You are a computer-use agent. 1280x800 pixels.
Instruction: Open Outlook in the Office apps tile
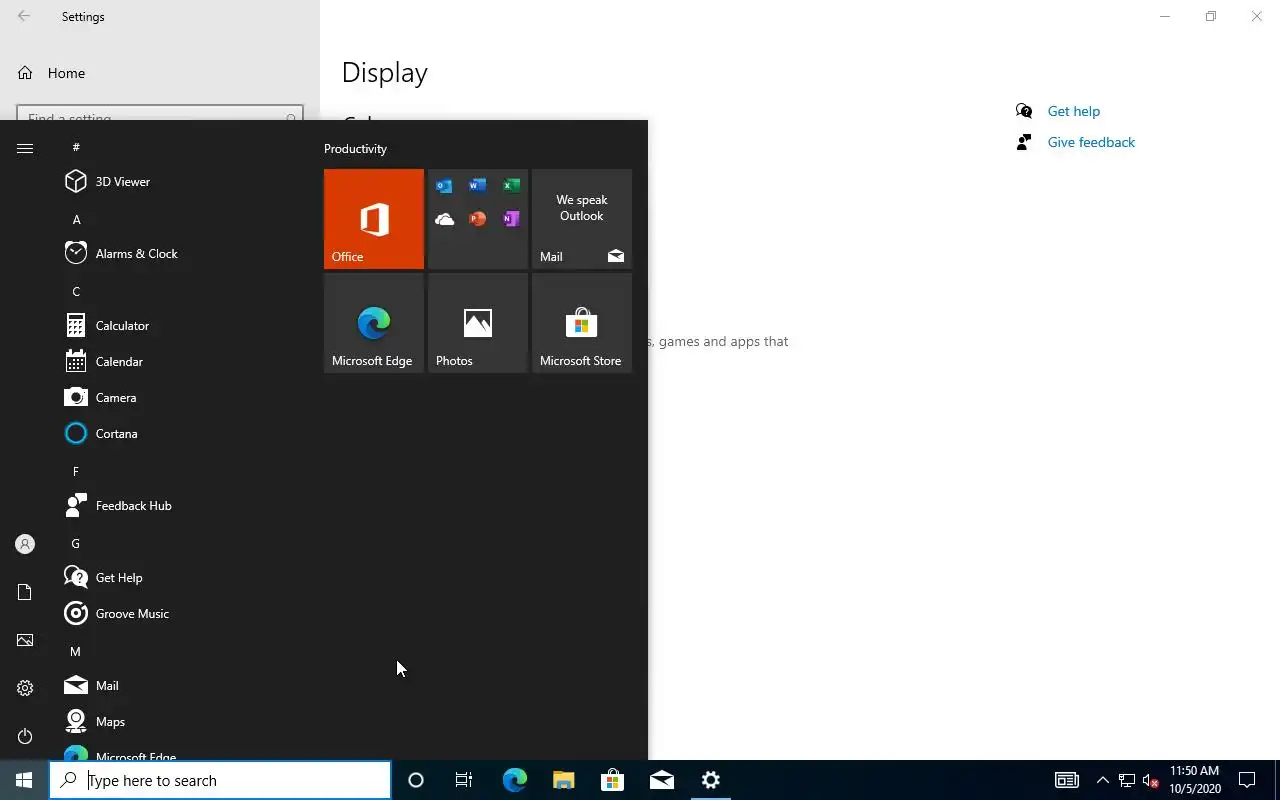point(444,186)
